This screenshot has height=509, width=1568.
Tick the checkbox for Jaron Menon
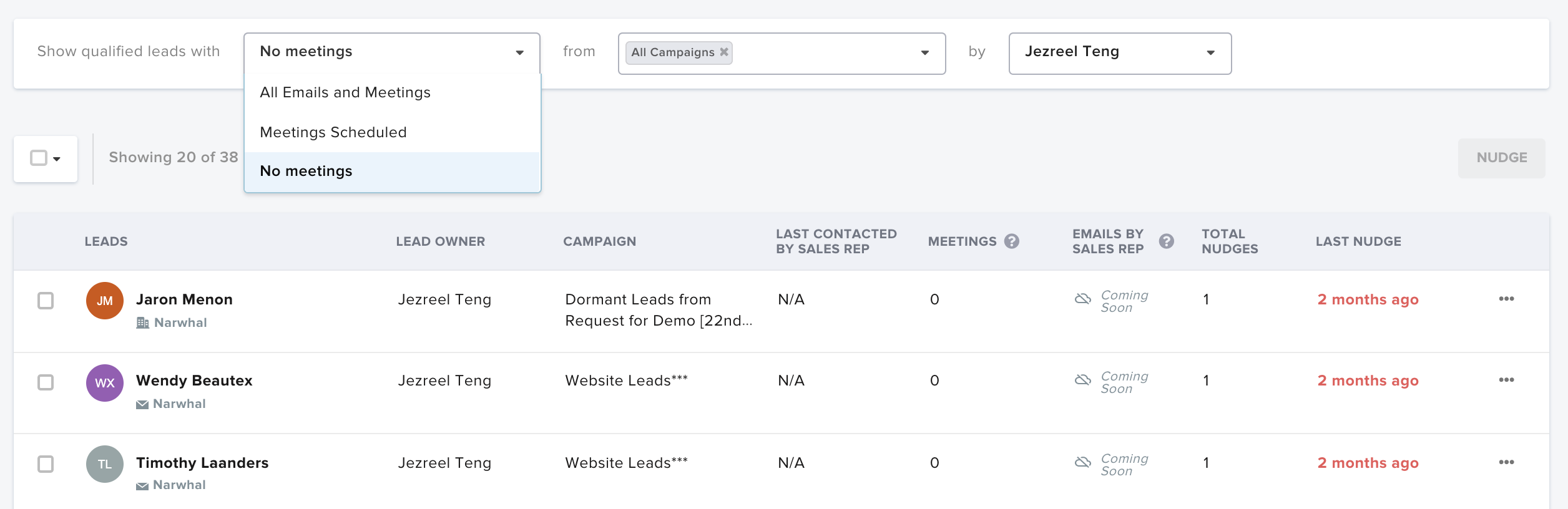pyautogui.click(x=46, y=301)
